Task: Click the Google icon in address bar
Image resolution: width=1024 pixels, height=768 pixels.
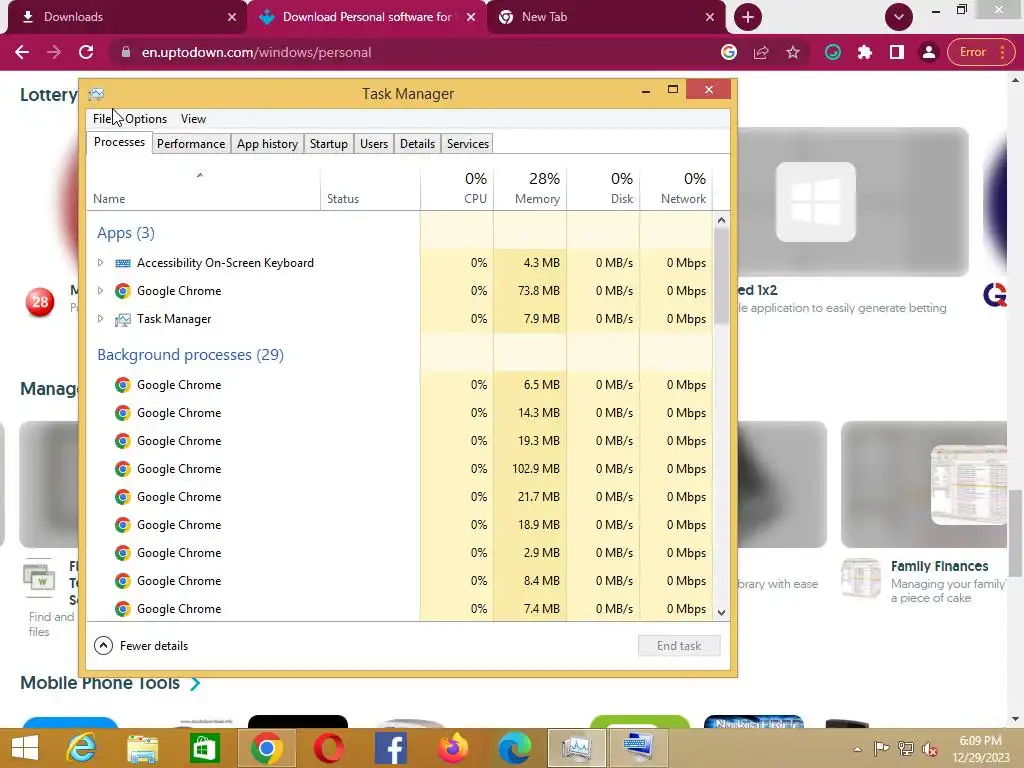Action: tap(729, 52)
